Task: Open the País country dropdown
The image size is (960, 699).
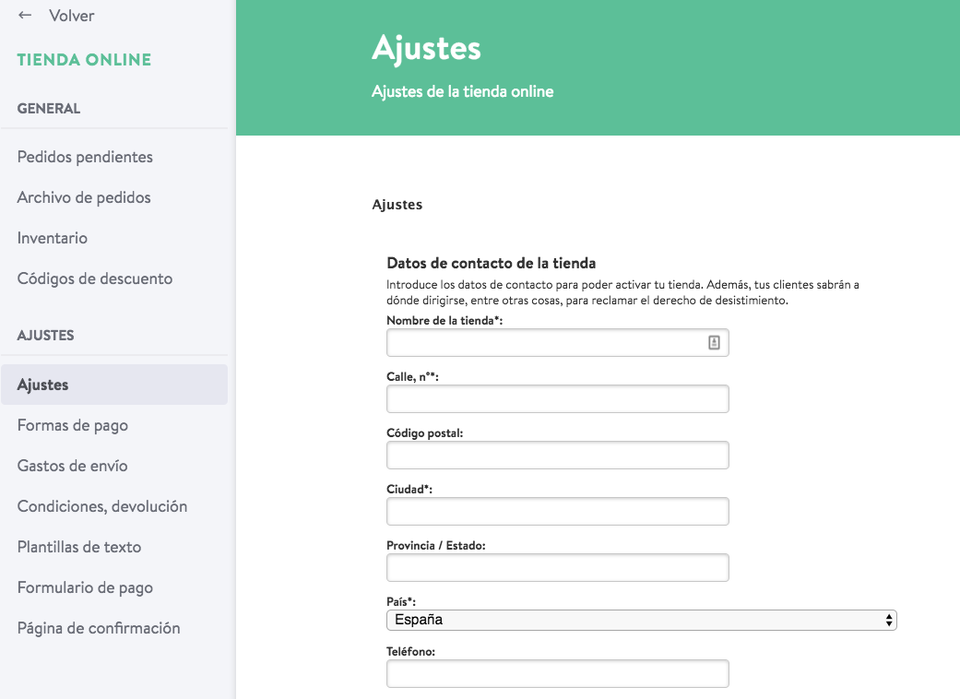Action: pyautogui.click(x=641, y=620)
